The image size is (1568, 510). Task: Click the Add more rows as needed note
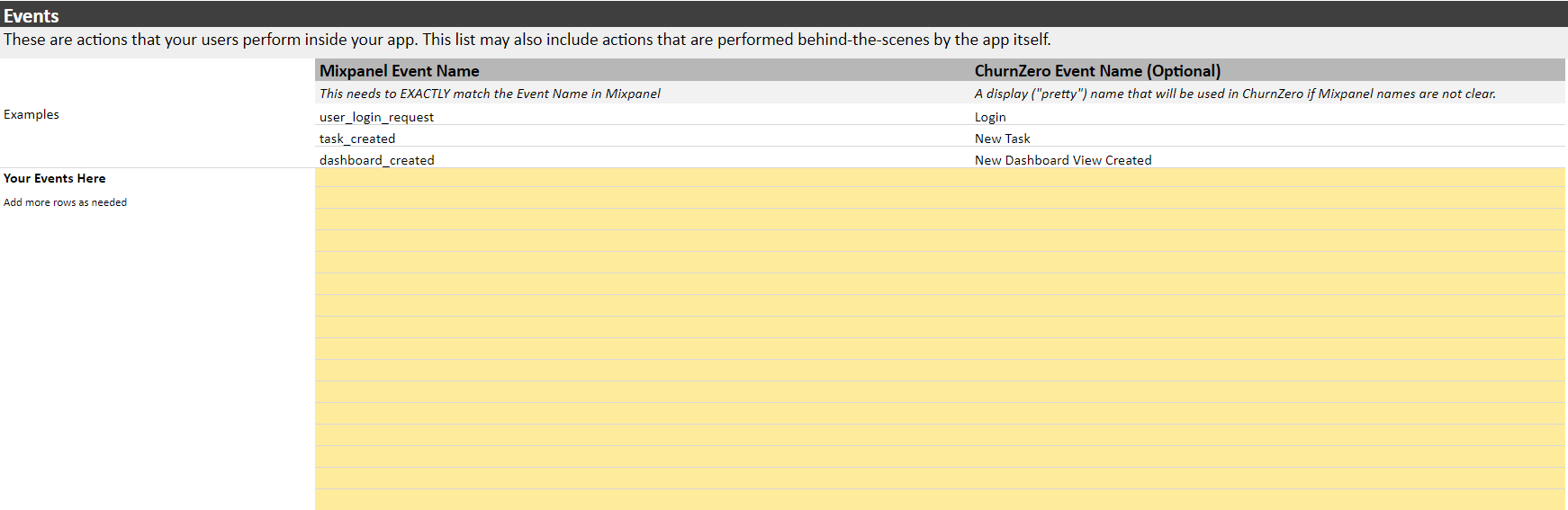click(x=65, y=202)
